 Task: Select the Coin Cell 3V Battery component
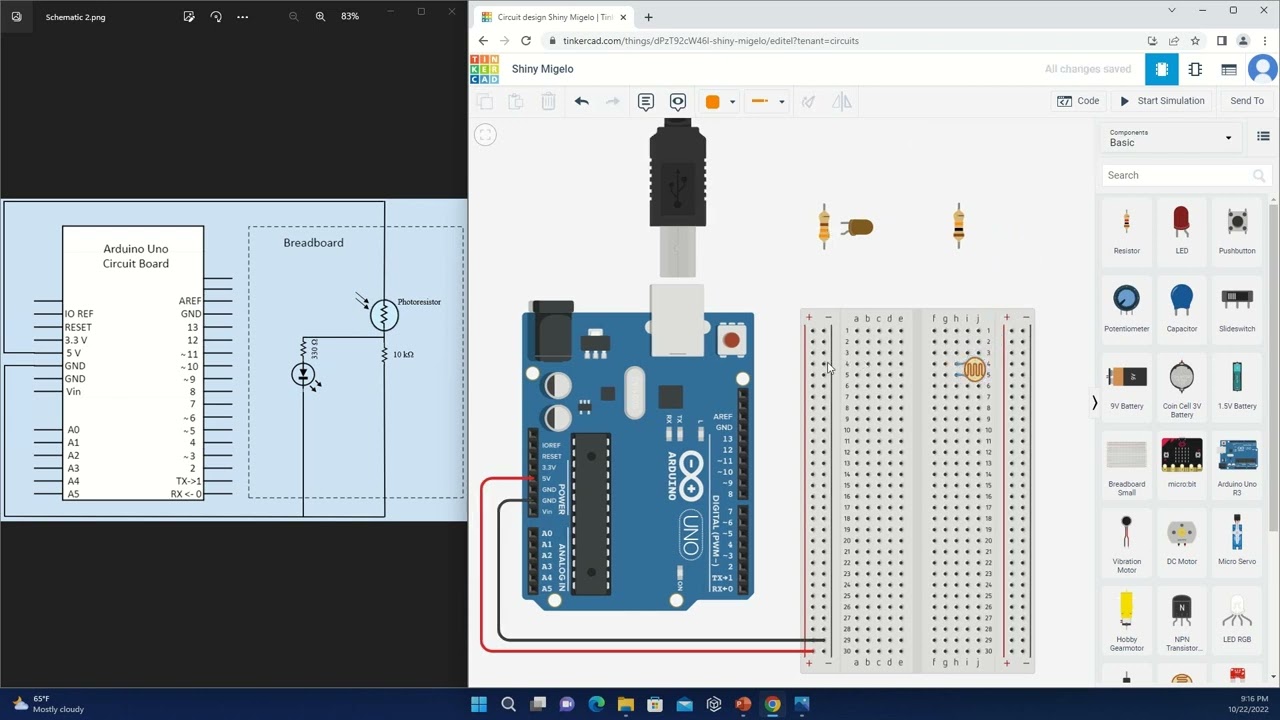tap(1182, 389)
